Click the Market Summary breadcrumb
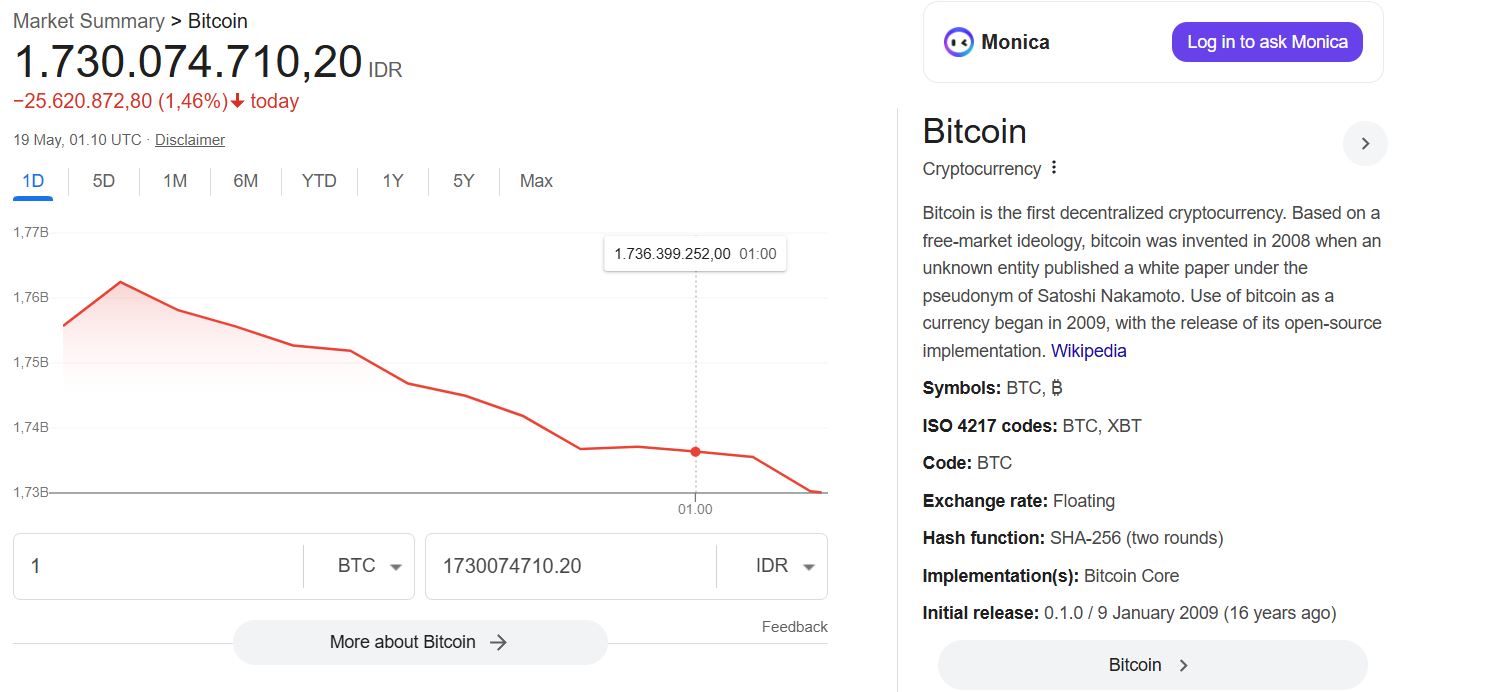This screenshot has height=692, width=1503. pos(86,20)
